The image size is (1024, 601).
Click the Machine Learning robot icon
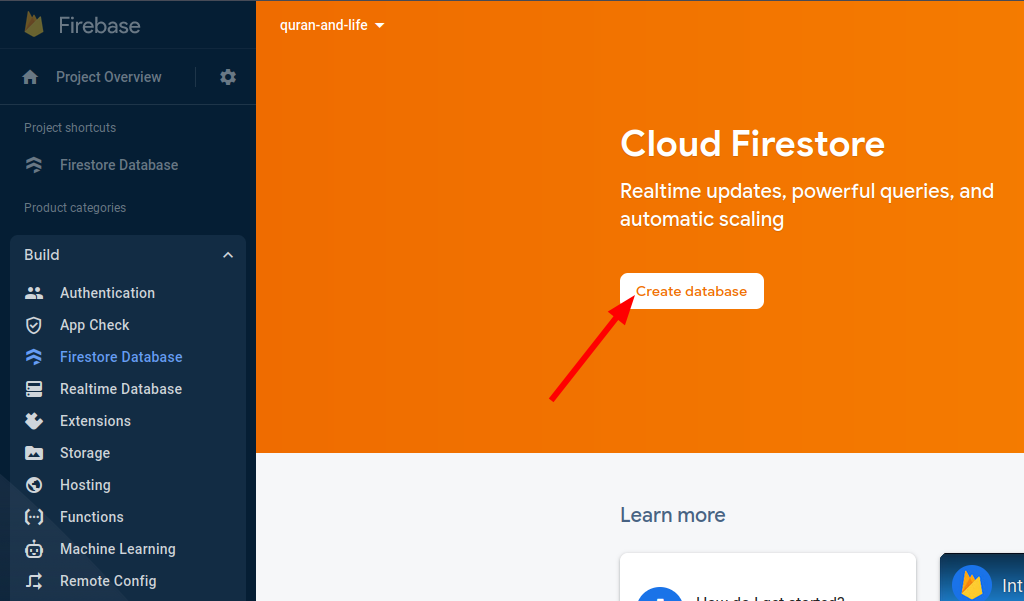33,549
